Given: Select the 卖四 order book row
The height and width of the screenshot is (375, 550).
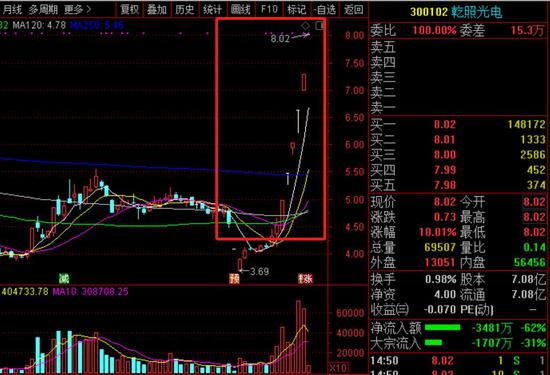Looking at the screenshot, I should [458, 62].
